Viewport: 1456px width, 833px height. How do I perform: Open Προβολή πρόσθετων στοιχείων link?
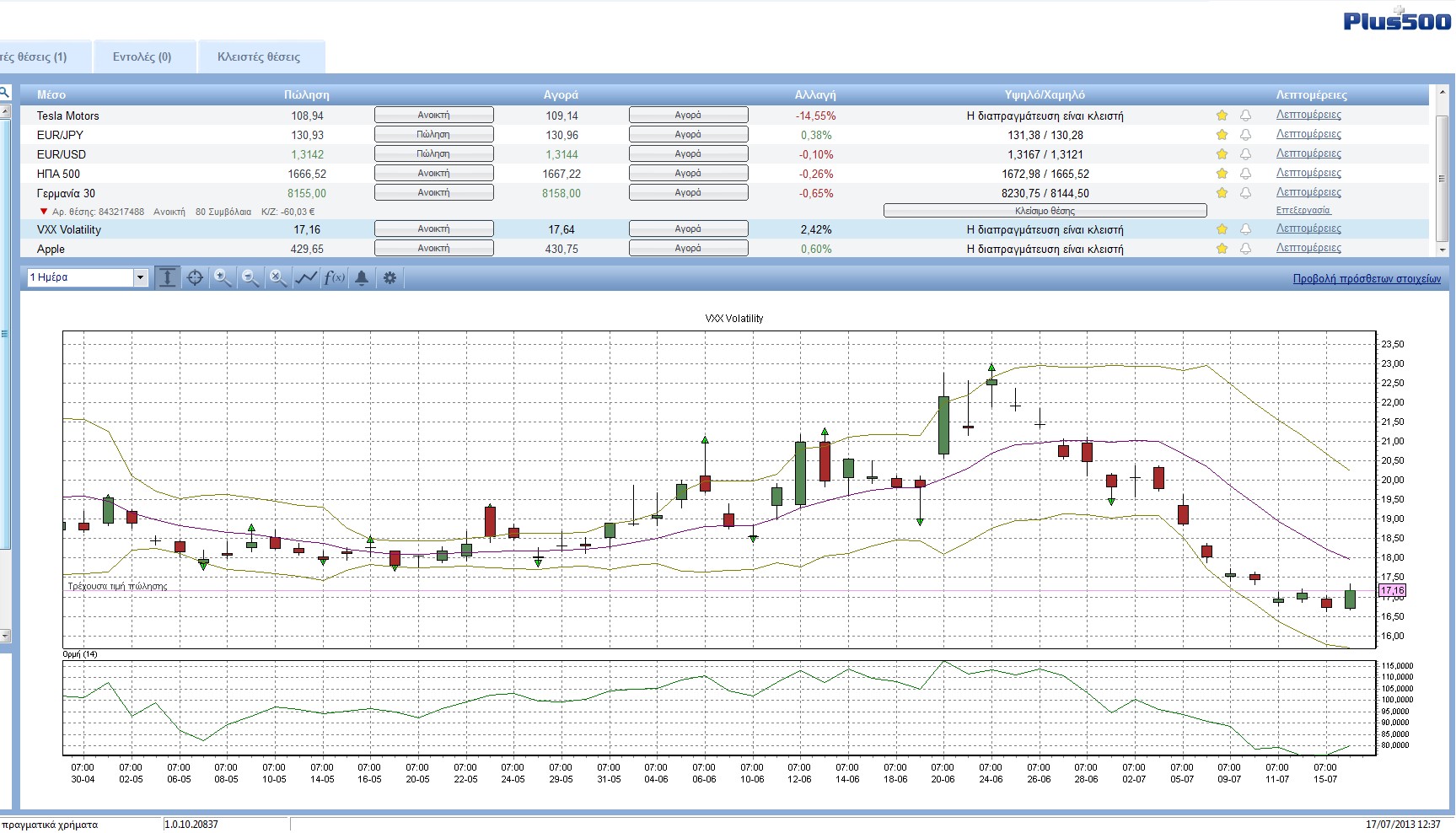[x=1367, y=278]
